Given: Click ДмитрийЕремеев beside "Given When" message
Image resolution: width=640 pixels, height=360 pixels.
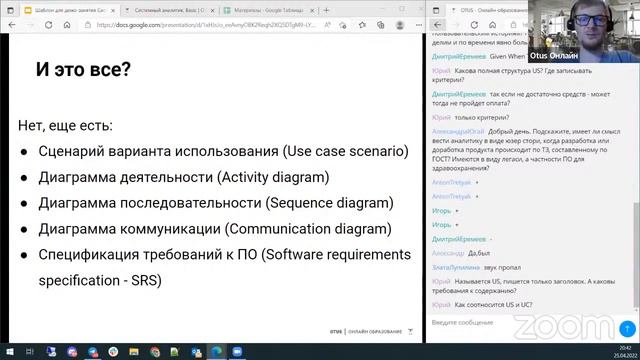Looking at the screenshot, I should click(x=459, y=56).
